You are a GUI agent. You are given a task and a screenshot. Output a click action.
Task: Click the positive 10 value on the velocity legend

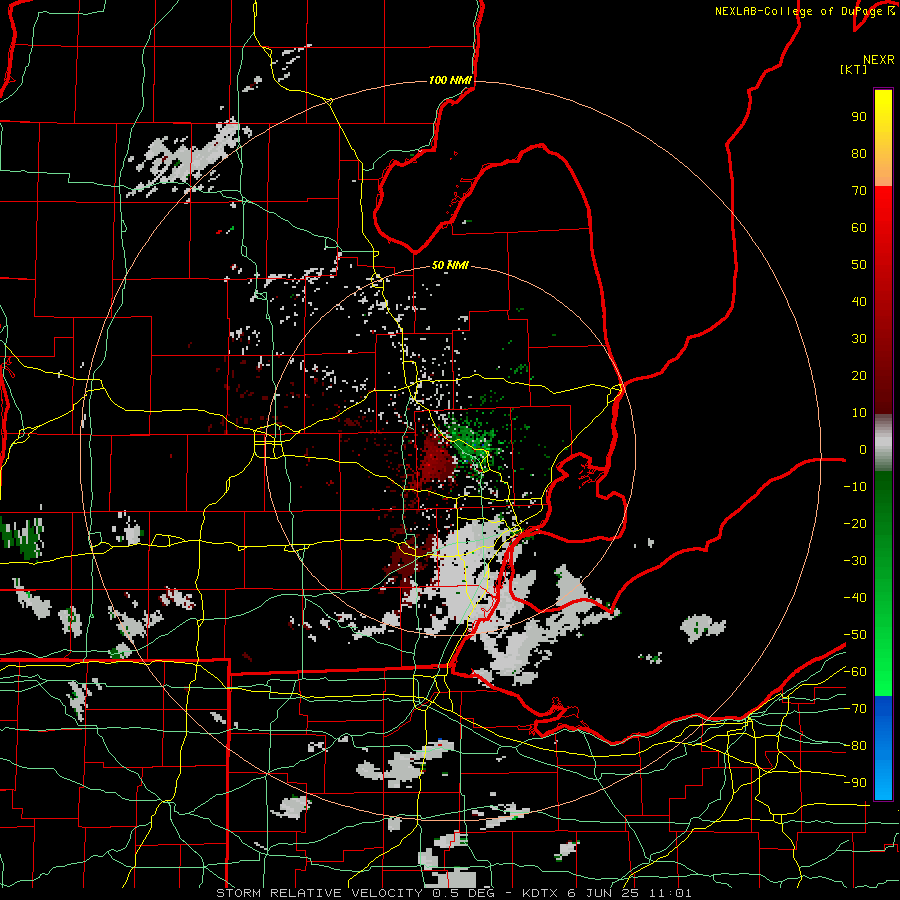coord(859,413)
